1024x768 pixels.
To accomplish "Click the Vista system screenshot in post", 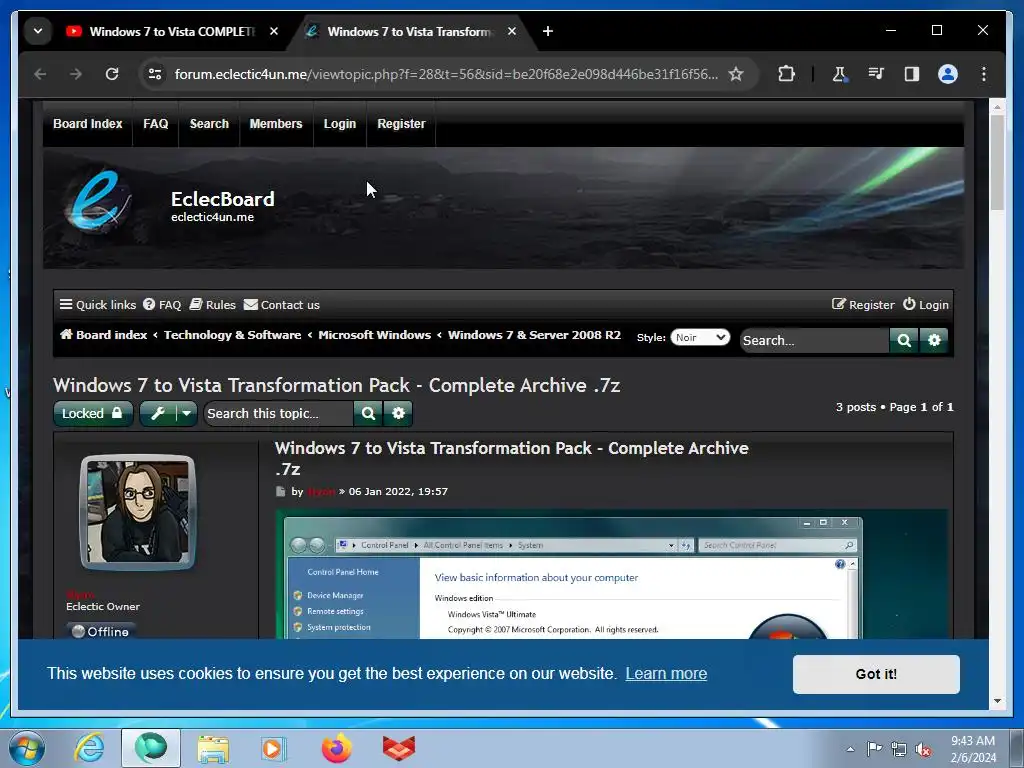I will [x=612, y=574].
